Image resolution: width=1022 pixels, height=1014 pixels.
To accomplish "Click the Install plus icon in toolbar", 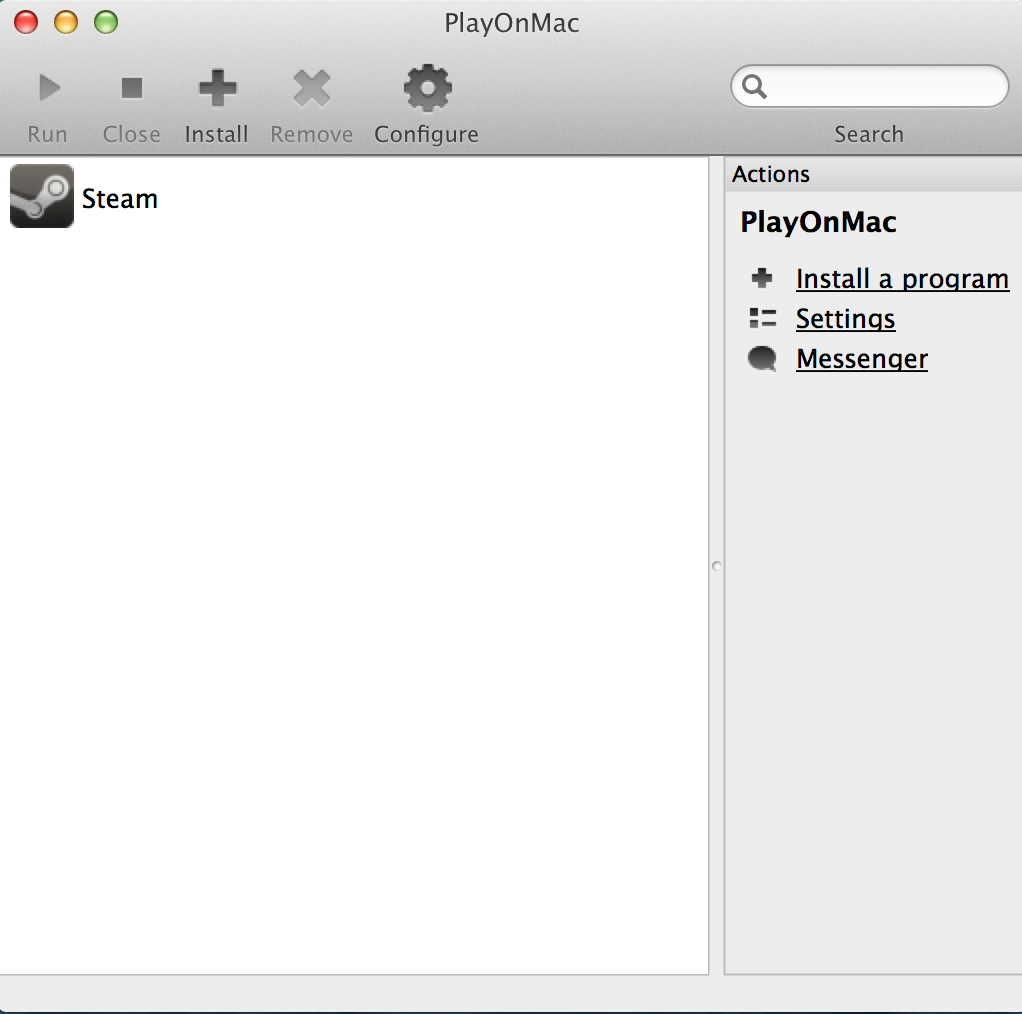I will [217, 87].
